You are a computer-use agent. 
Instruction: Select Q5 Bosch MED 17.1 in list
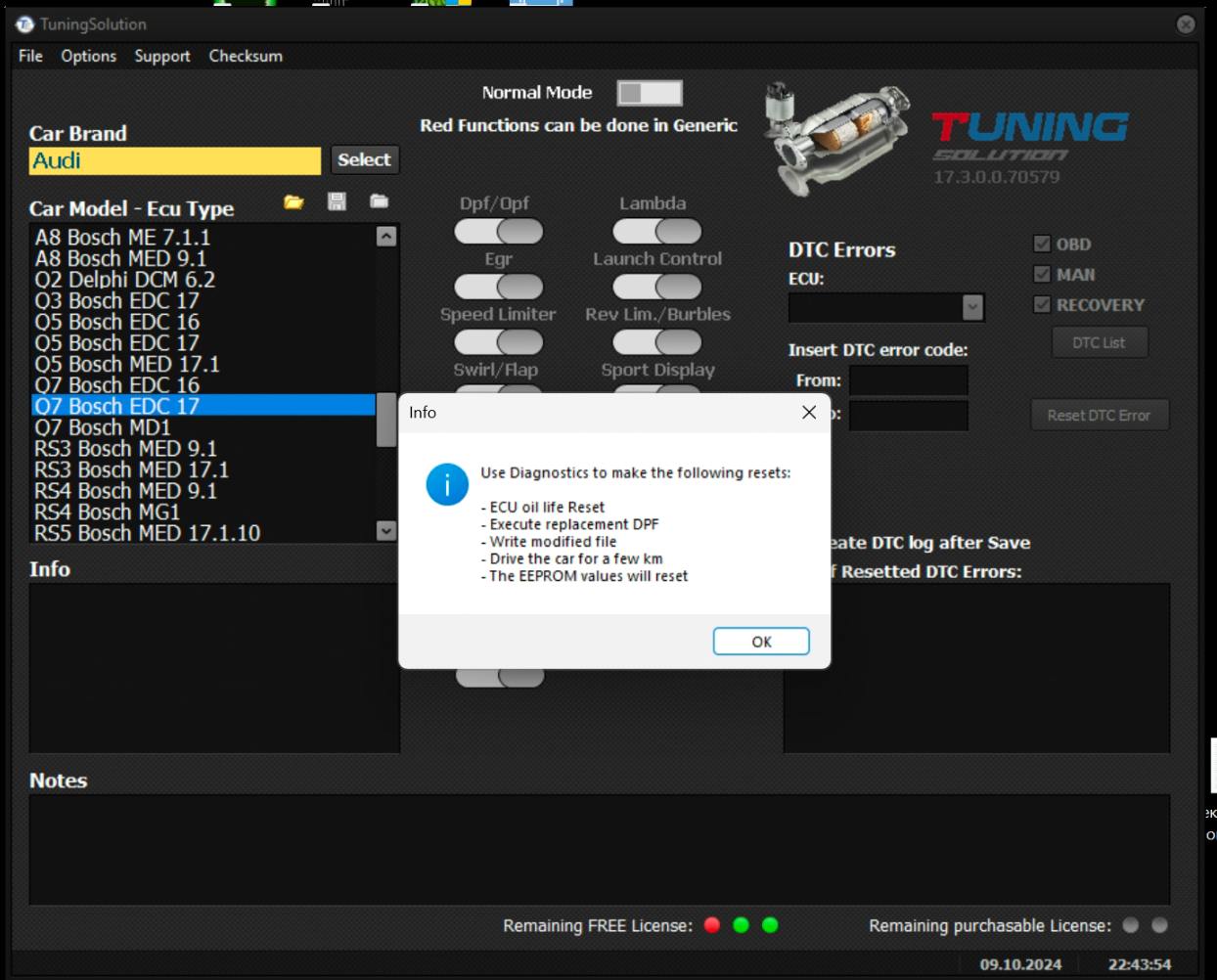click(x=203, y=364)
